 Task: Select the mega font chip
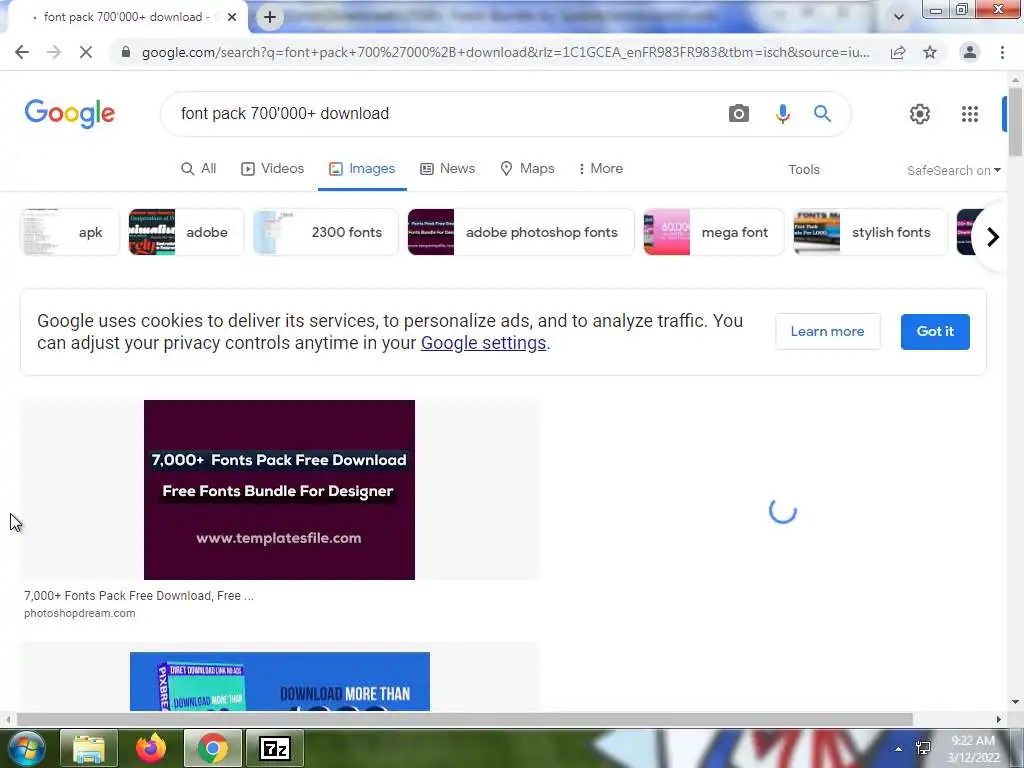click(714, 232)
